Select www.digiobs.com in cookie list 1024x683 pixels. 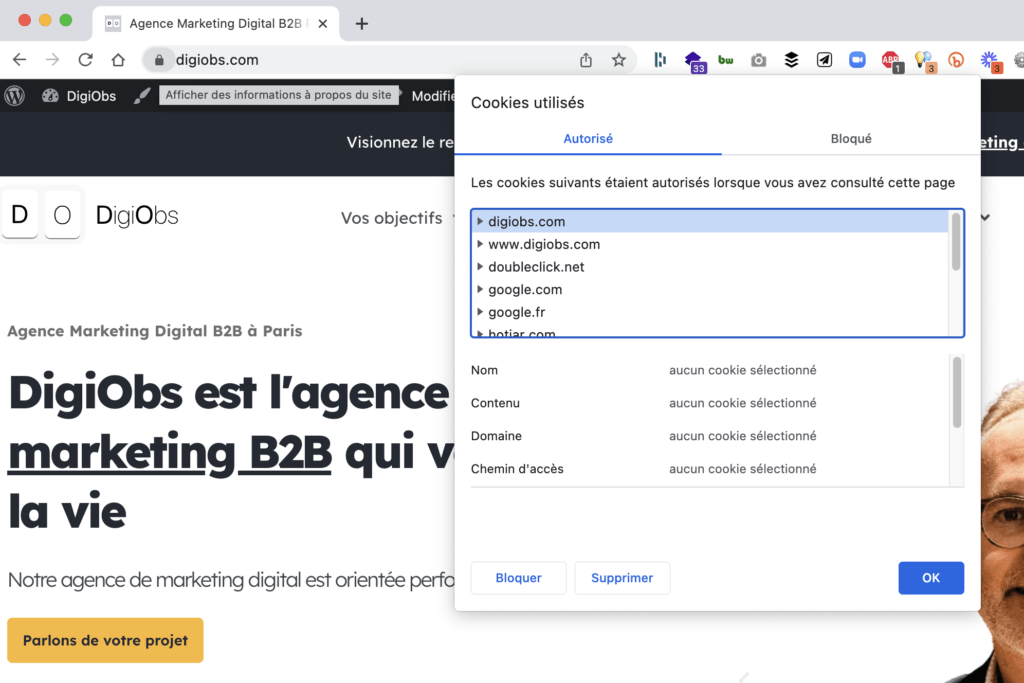click(x=544, y=244)
